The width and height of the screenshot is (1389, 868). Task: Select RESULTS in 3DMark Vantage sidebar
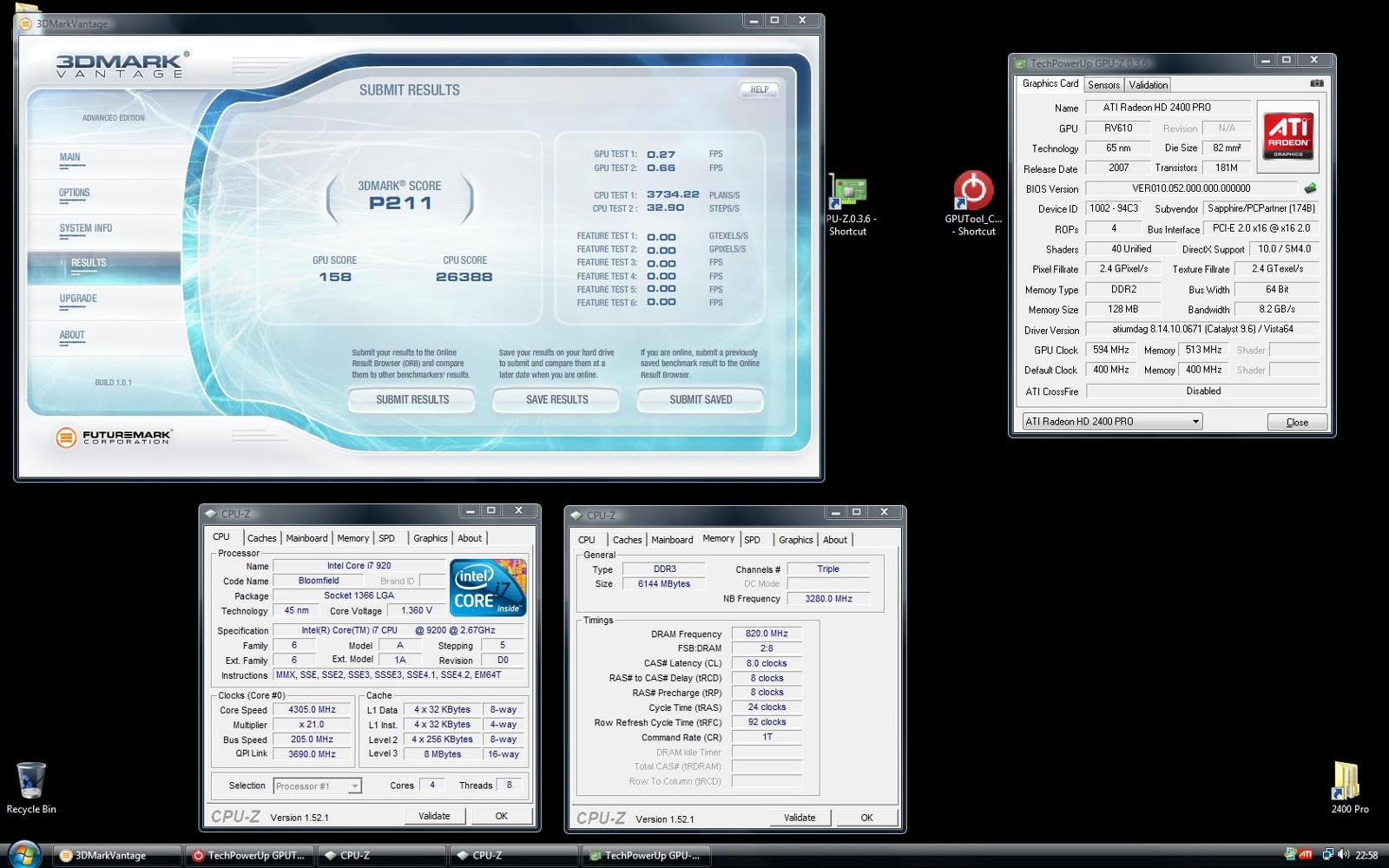pos(104,267)
